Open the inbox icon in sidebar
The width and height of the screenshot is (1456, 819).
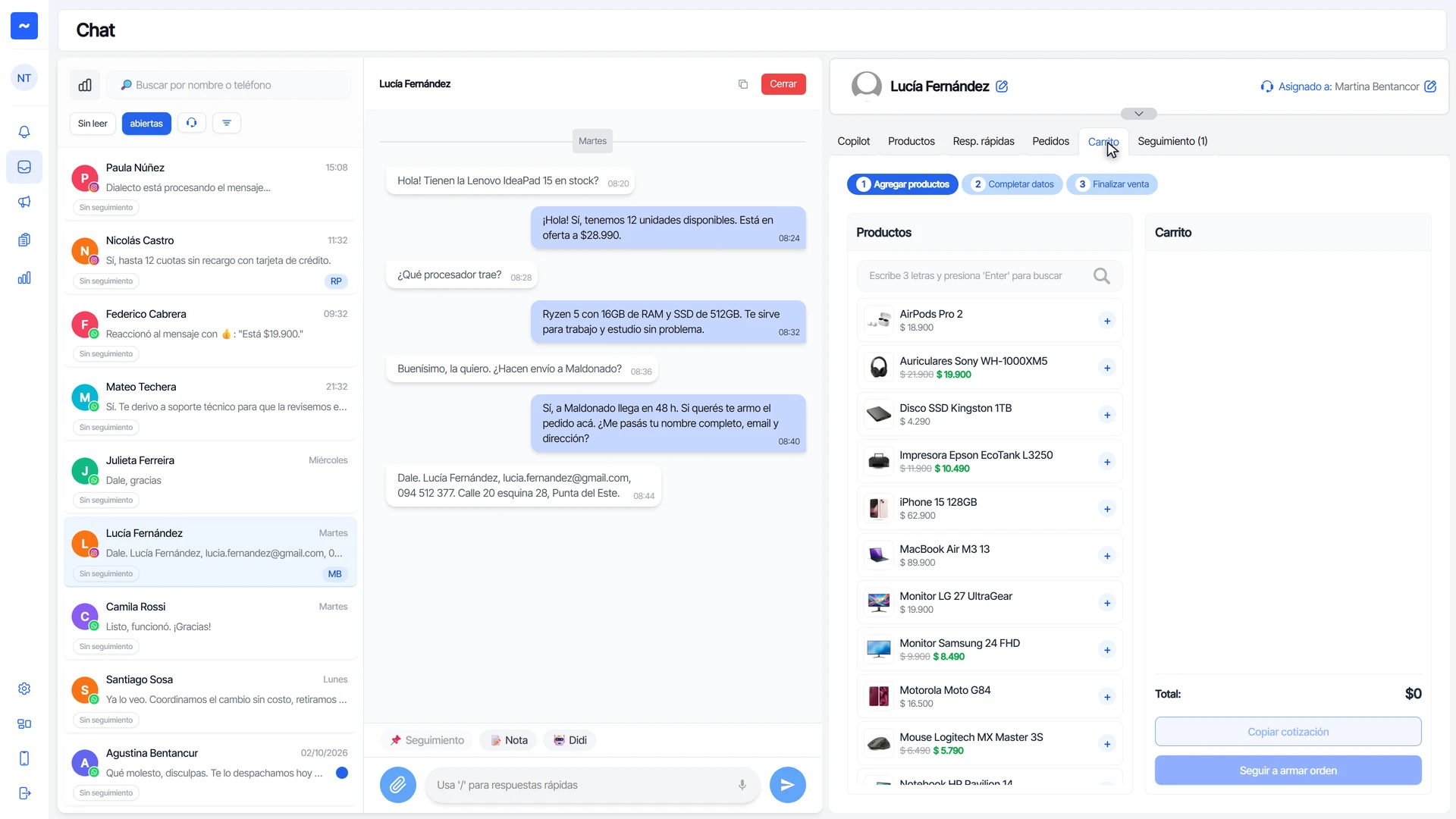click(x=24, y=167)
